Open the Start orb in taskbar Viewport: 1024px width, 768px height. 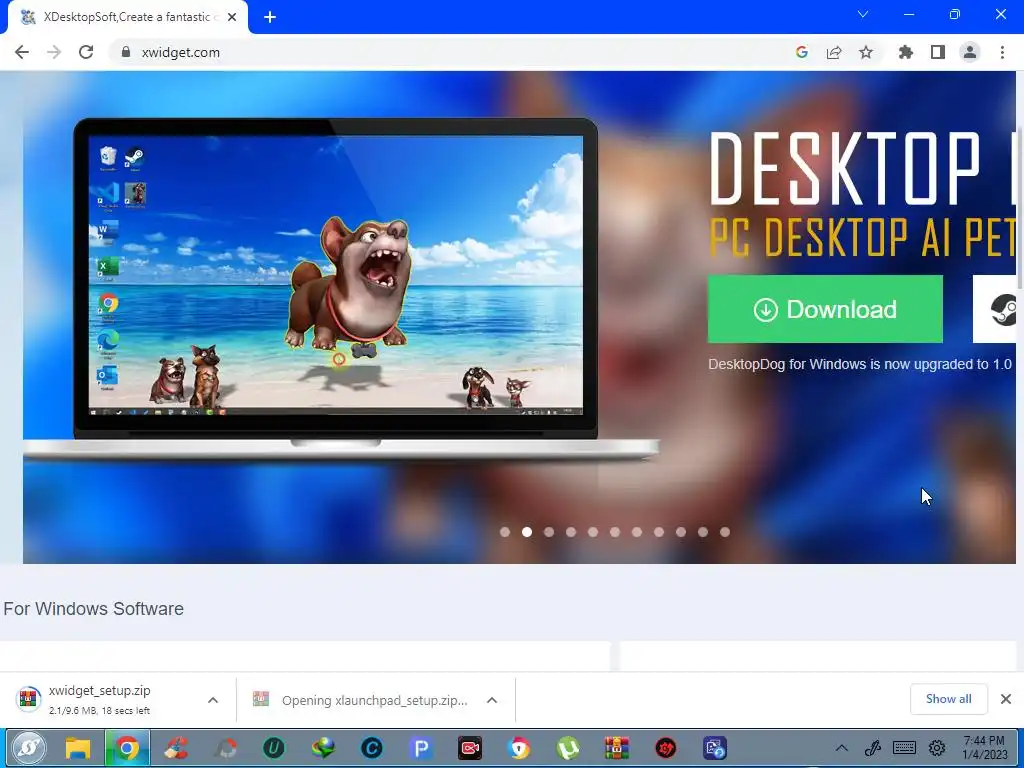coord(28,748)
